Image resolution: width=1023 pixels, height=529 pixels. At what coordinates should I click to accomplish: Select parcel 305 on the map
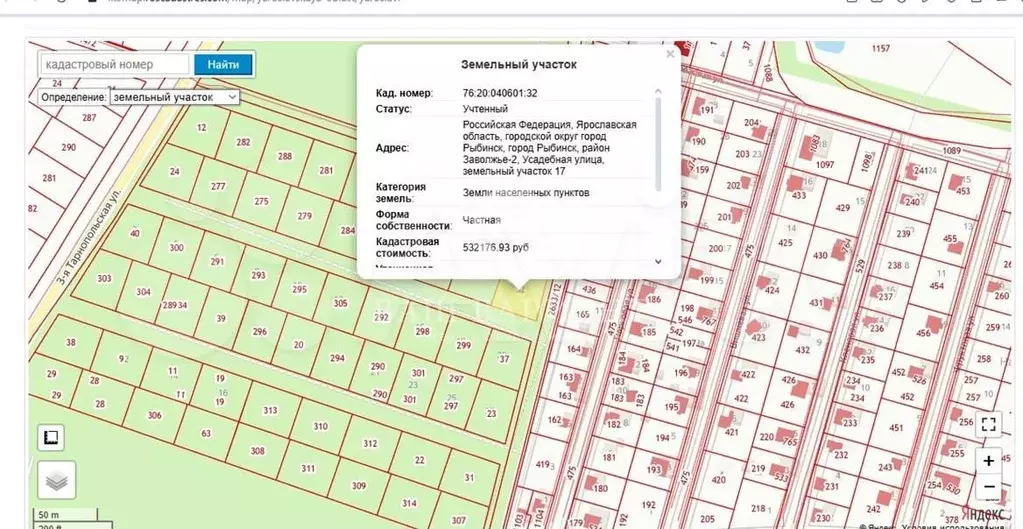coord(341,303)
